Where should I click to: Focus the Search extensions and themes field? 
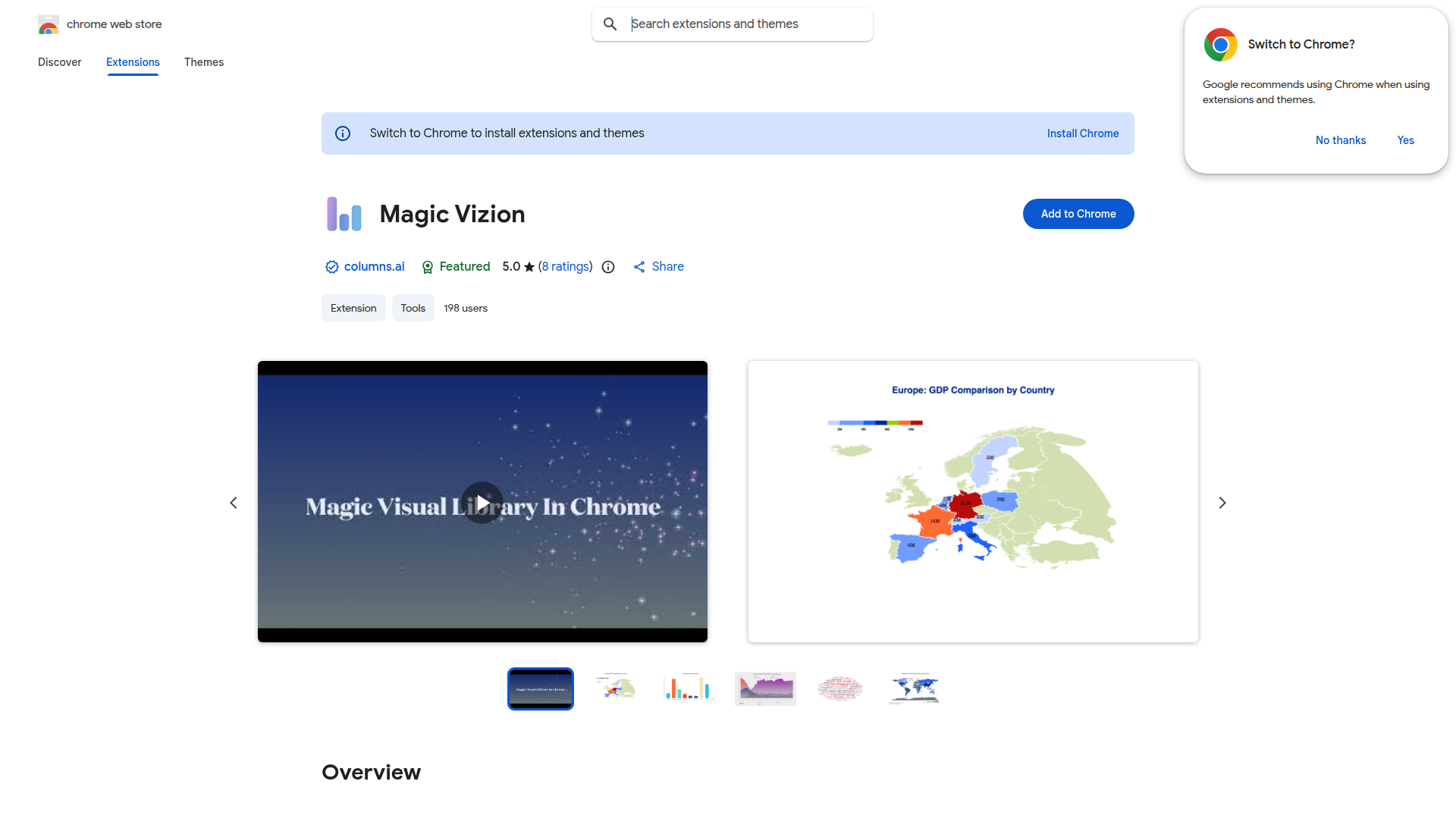click(747, 24)
